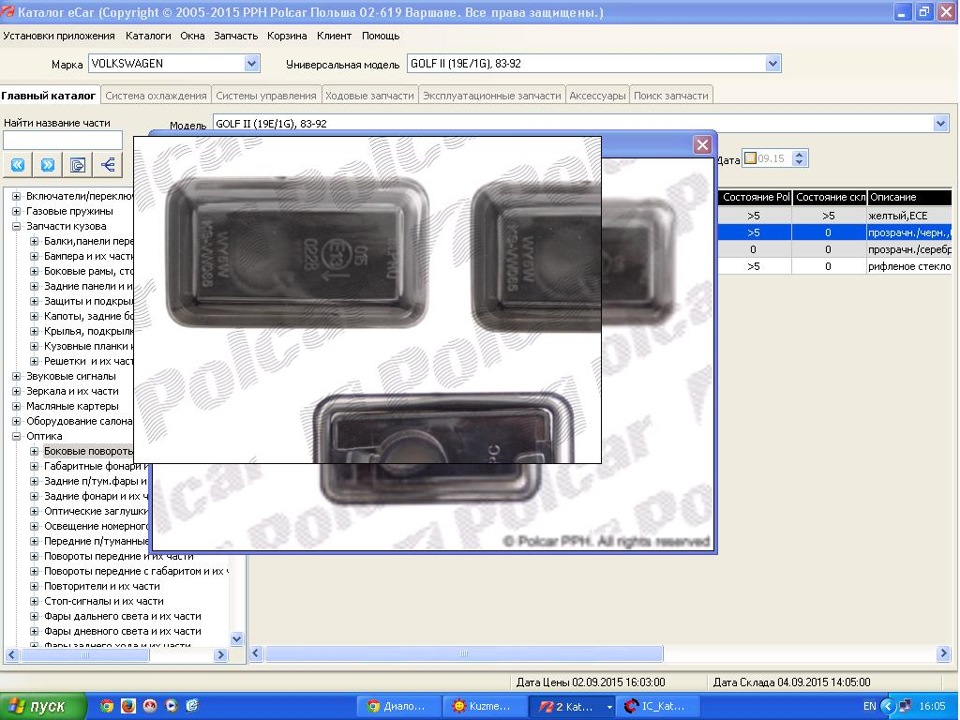Click the Описание column header
The image size is (960, 720).
pos(910,197)
